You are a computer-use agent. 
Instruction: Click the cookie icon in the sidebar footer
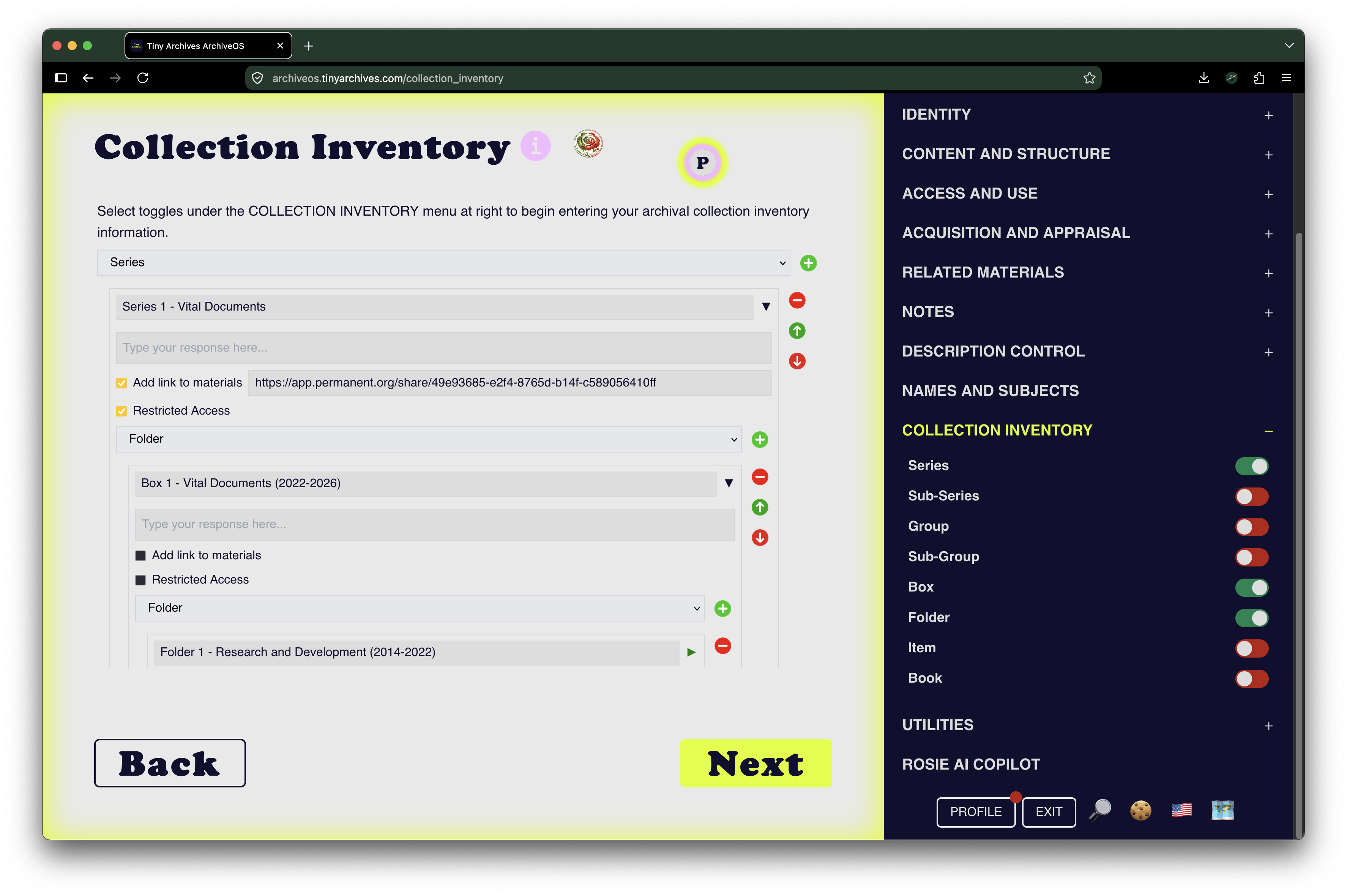(1140, 810)
